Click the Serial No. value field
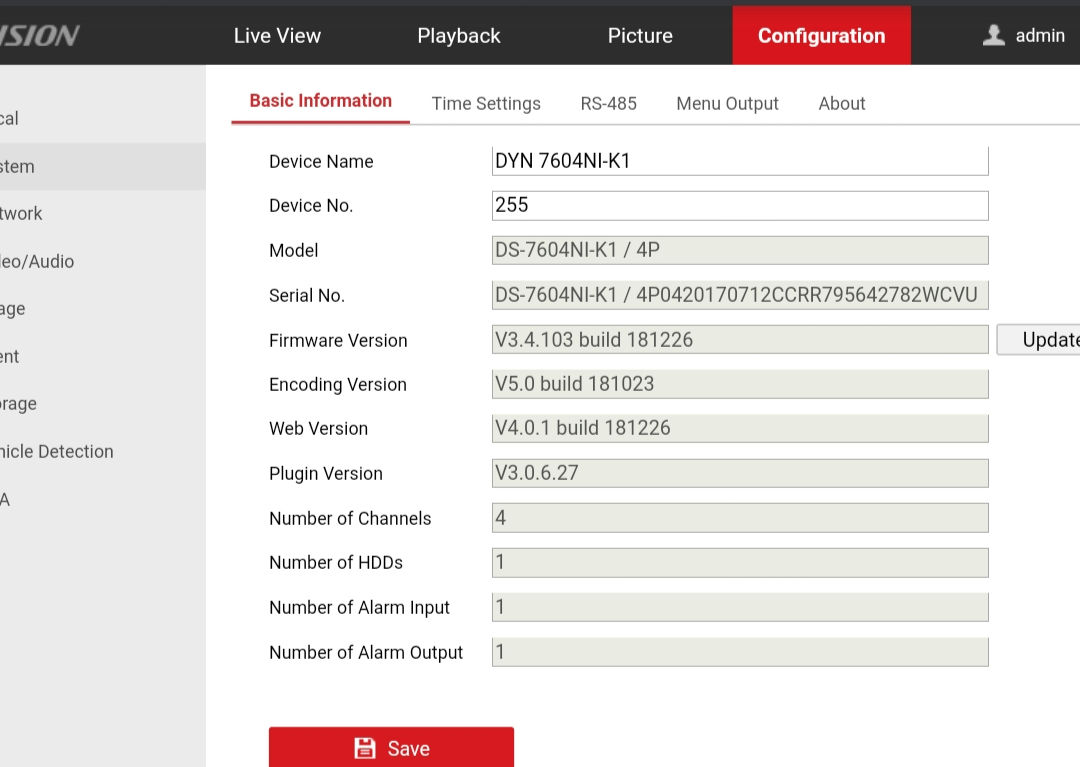Image resolution: width=1080 pixels, height=767 pixels. coord(740,295)
